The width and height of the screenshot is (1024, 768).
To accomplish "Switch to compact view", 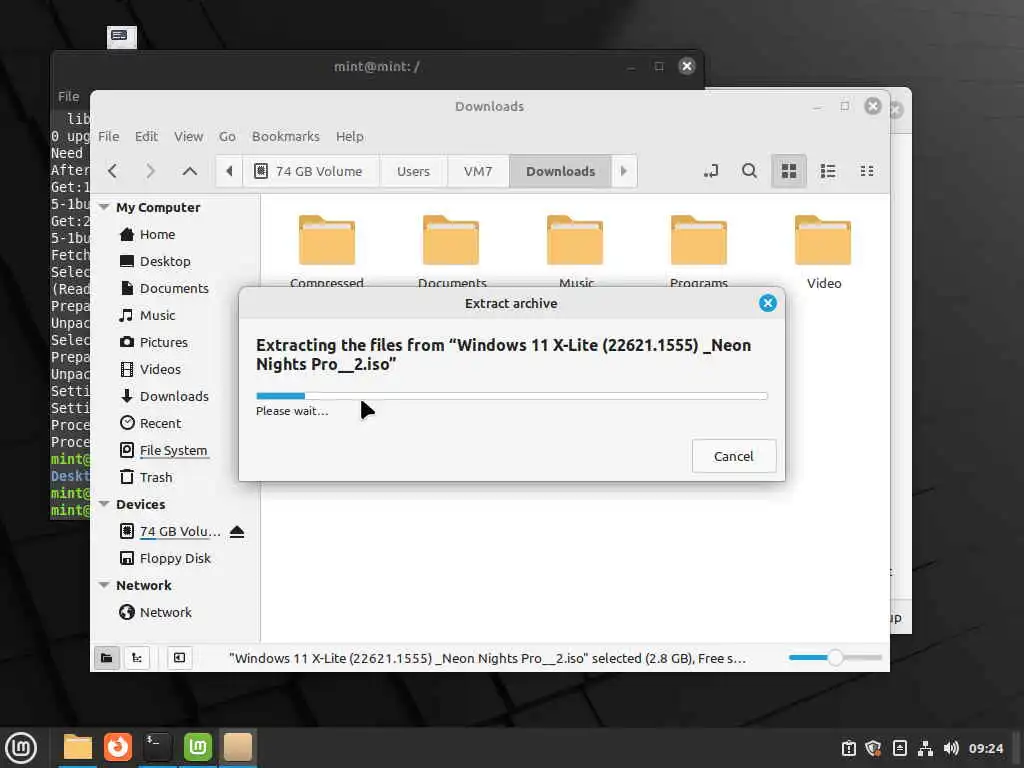I will (x=867, y=171).
